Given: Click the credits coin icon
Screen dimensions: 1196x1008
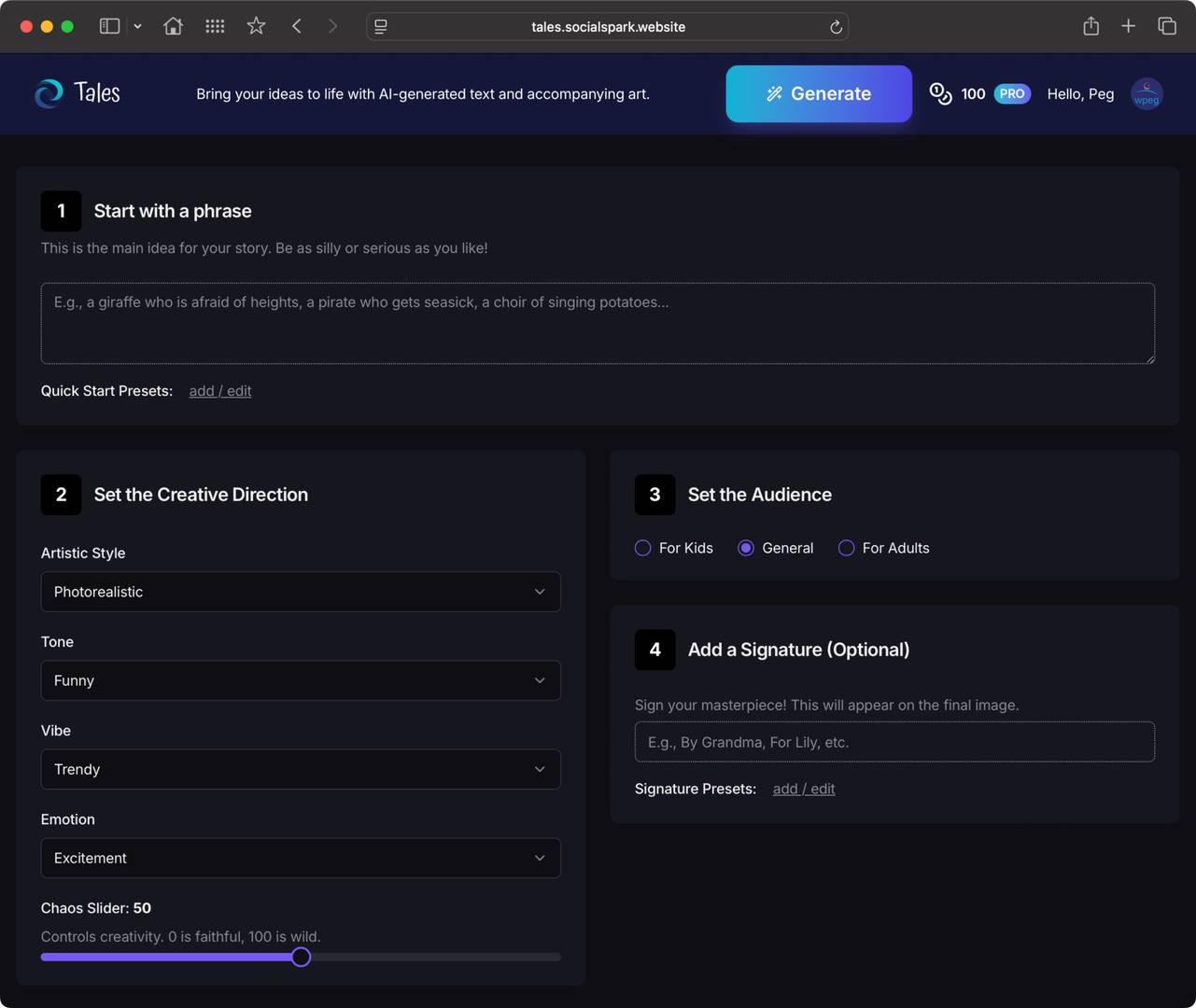Looking at the screenshot, I should (x=940, y=93).
